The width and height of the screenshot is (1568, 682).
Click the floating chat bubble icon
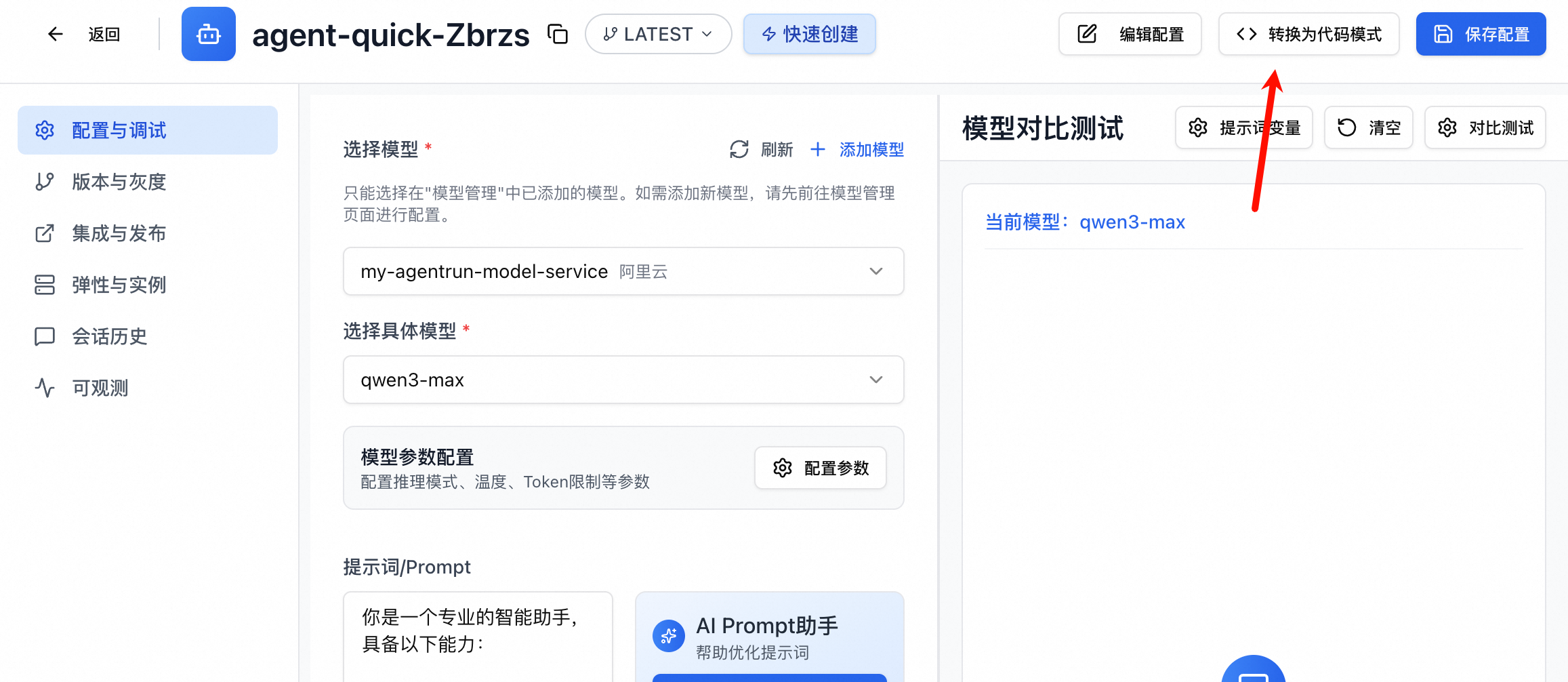click(x=1253, y=675)
